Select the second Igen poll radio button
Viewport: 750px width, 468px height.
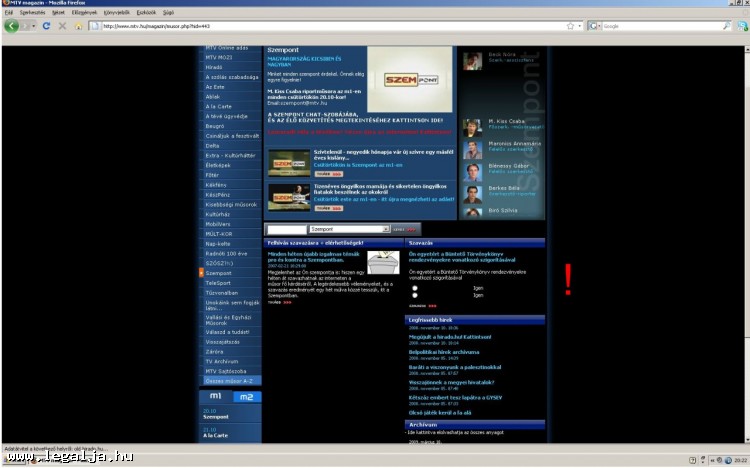[415, 296]
